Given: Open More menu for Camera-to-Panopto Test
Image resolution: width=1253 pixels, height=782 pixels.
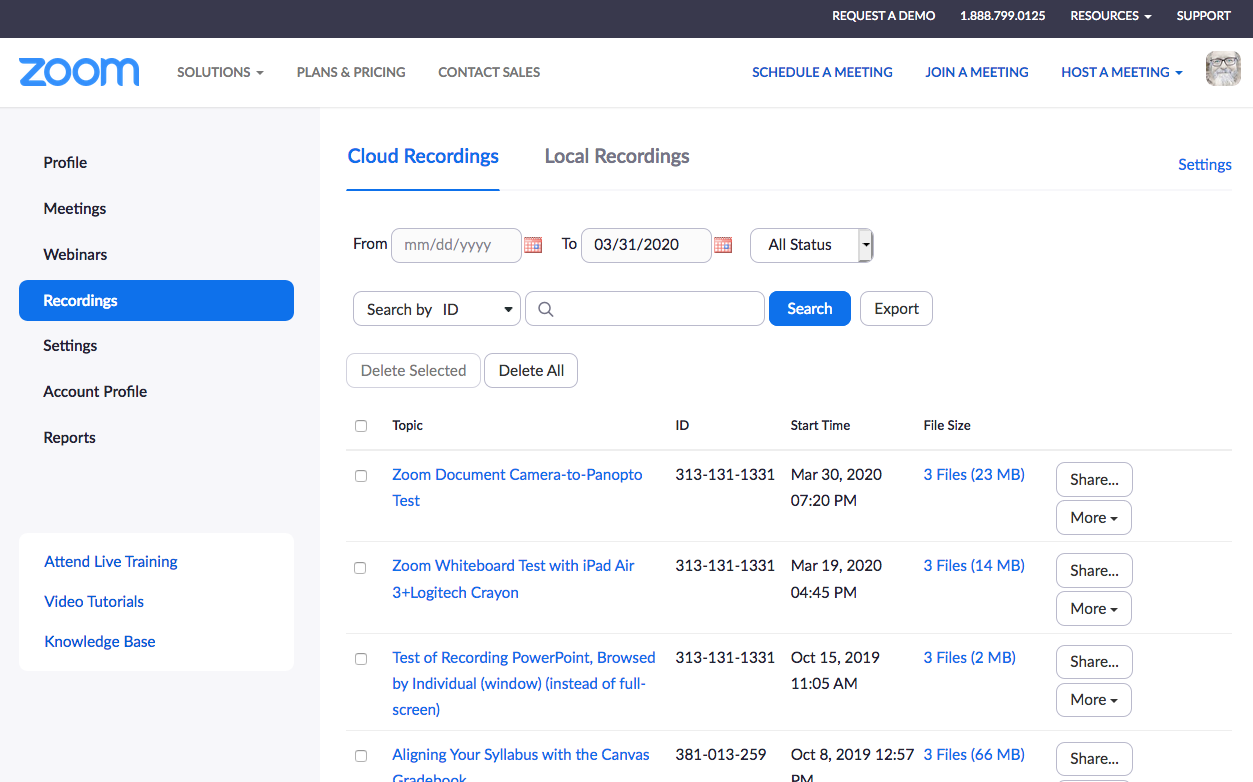Looking at the screenshot, I should (1094, 518).
